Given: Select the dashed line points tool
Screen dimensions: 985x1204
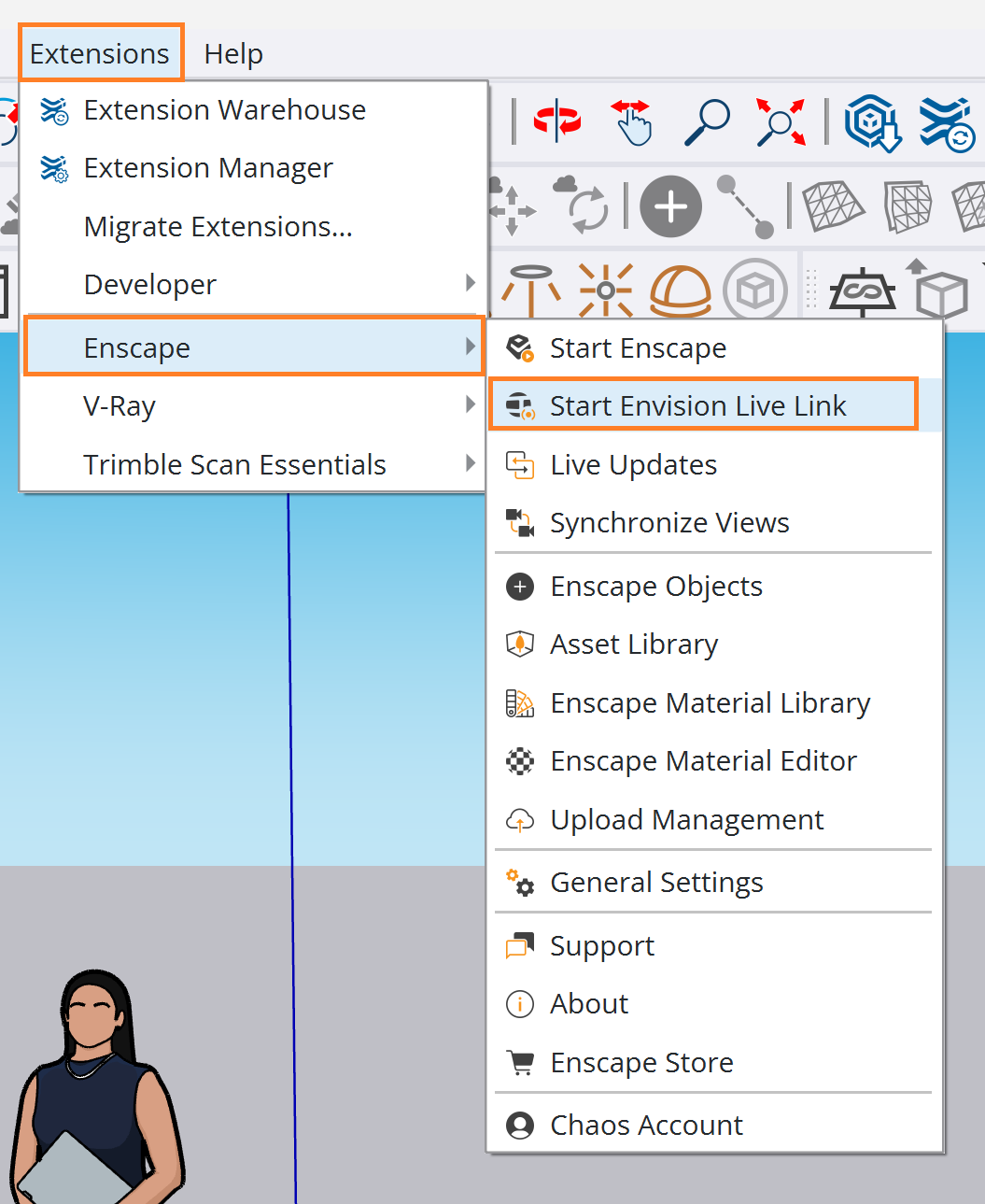Looking at the screenshot, I should pos(745,206).
